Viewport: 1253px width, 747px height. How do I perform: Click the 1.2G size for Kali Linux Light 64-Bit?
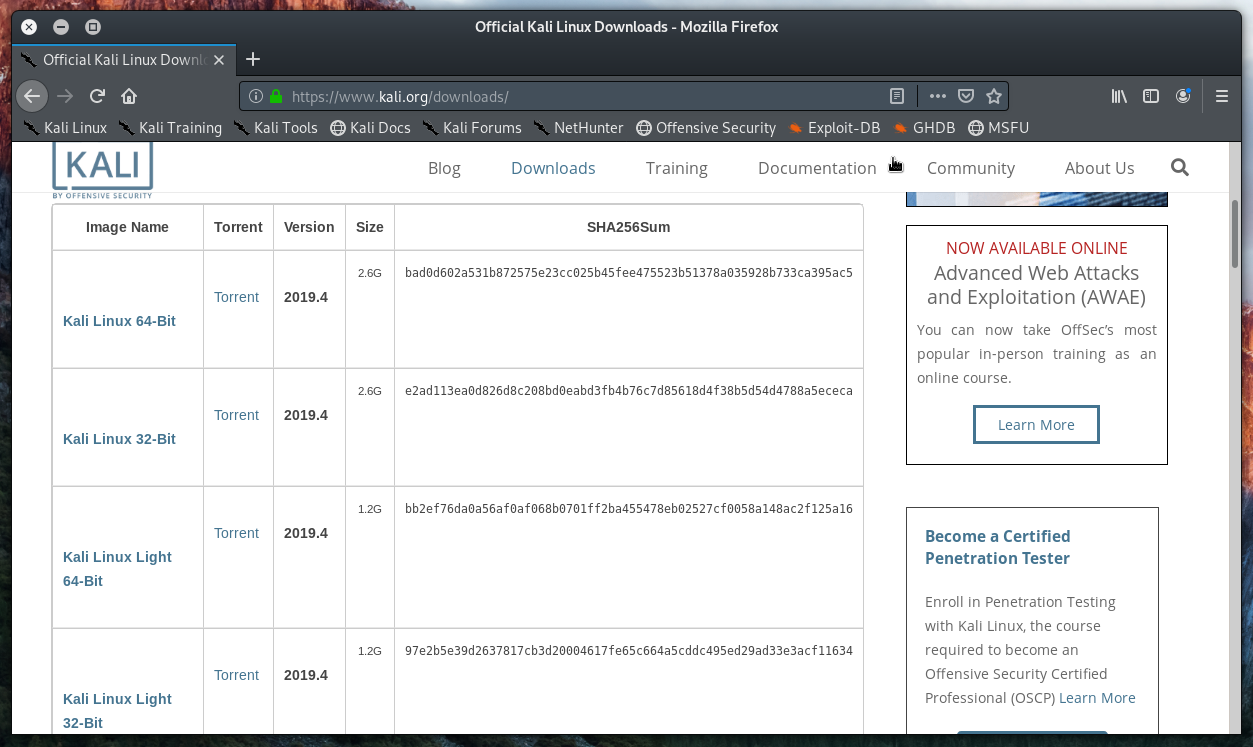tap(370, 509)
